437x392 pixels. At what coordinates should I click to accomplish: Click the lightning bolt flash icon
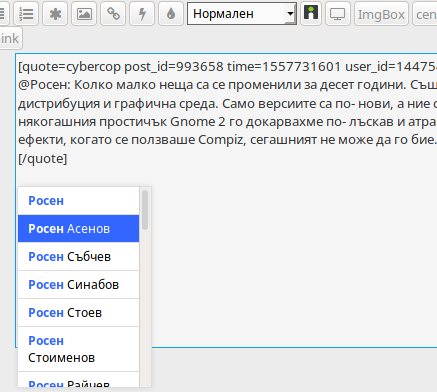142,14
